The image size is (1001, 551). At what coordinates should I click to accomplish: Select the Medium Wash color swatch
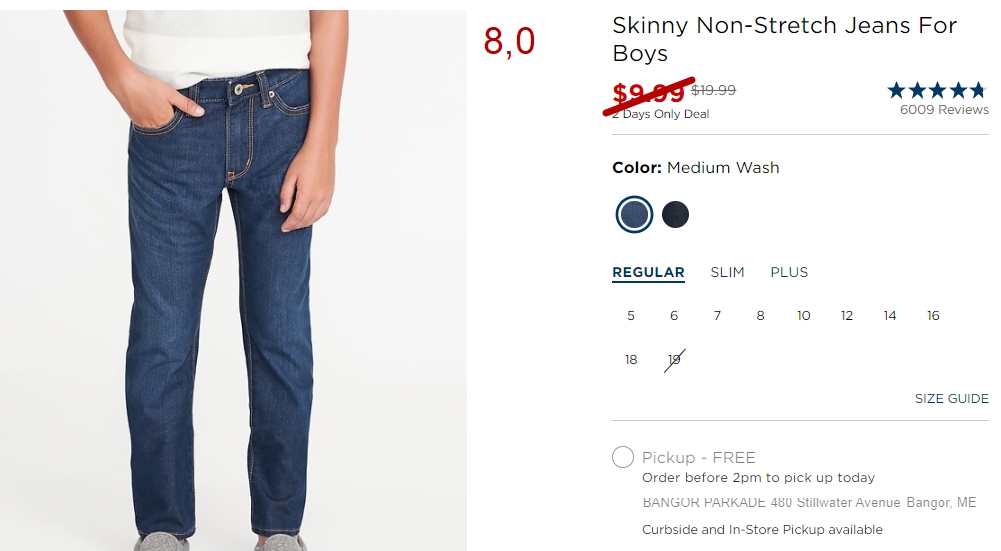tap(634, 215)
